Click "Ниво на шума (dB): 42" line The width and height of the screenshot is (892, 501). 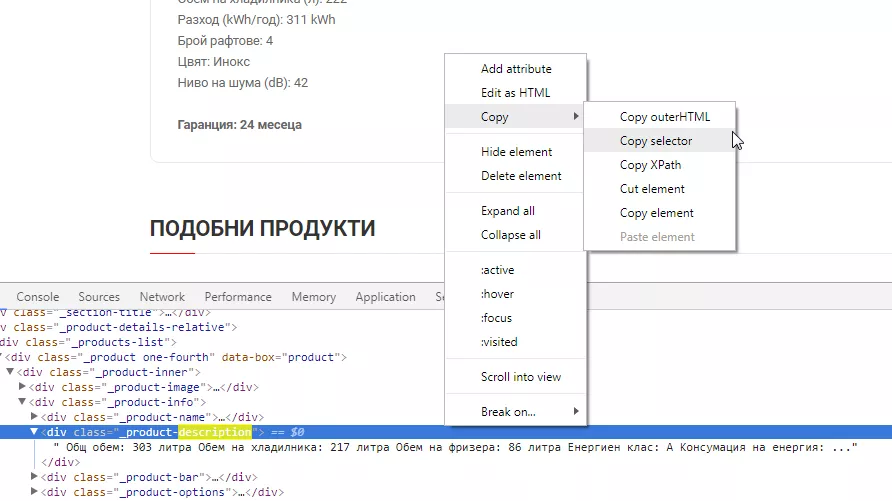[x=243, y=82]
